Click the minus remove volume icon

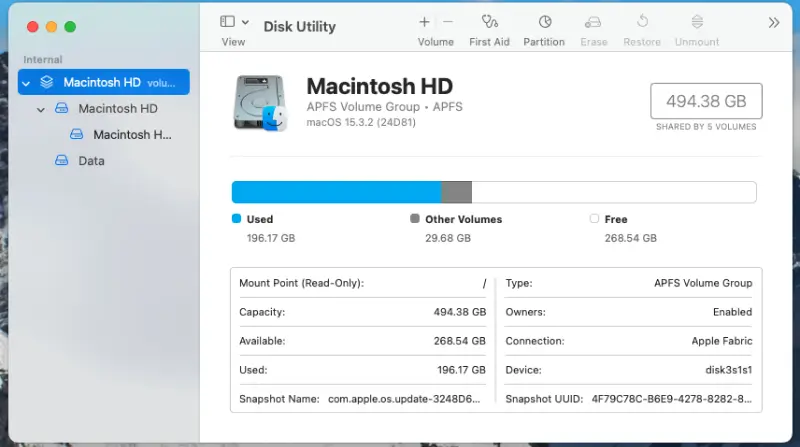point(447,22)
